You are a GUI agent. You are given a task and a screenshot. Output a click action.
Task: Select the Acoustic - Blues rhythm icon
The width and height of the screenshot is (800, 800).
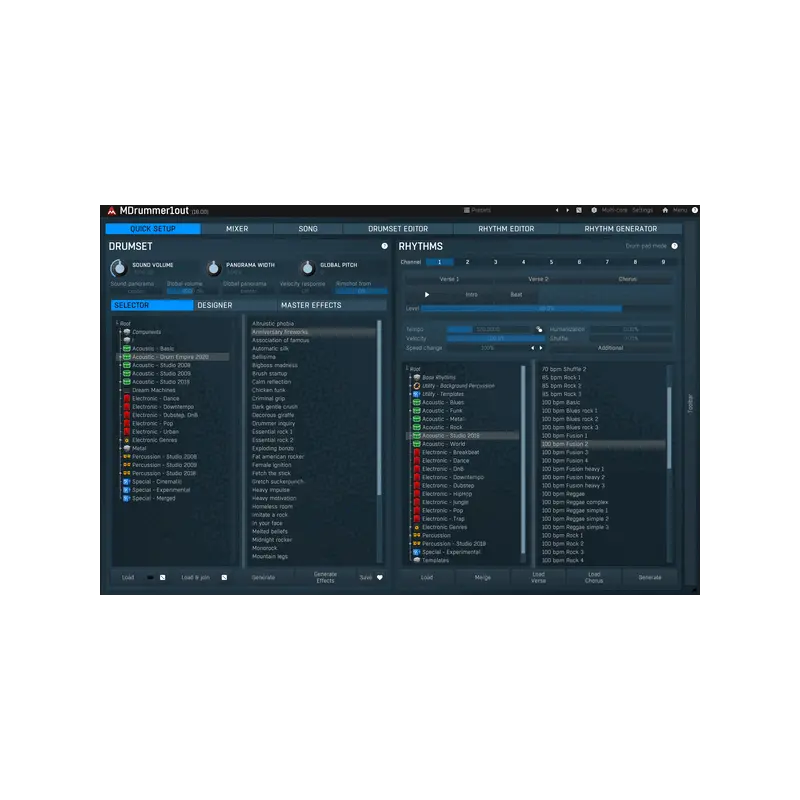pos(416,403)
